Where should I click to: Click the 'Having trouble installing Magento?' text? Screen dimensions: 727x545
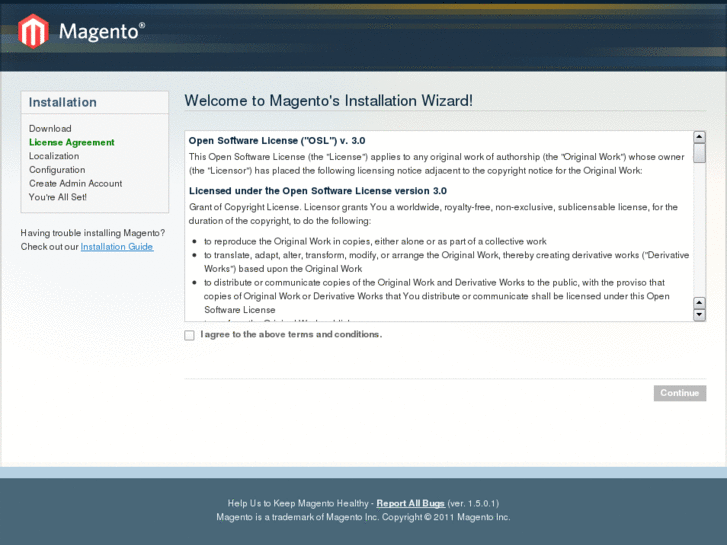pyautogui.click(x=93, y=233)
